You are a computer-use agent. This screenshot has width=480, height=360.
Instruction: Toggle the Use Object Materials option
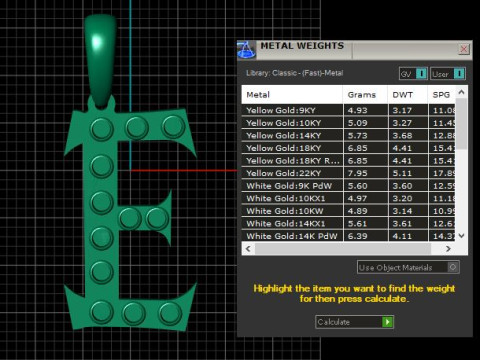(408, 267)
